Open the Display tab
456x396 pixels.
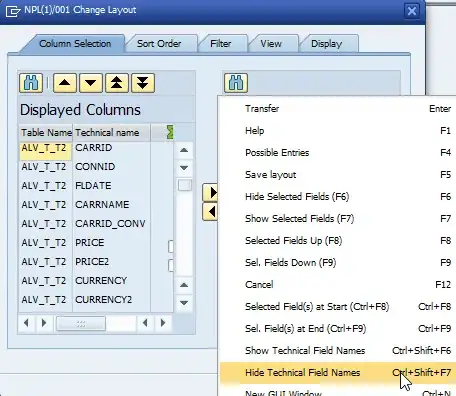326,44
